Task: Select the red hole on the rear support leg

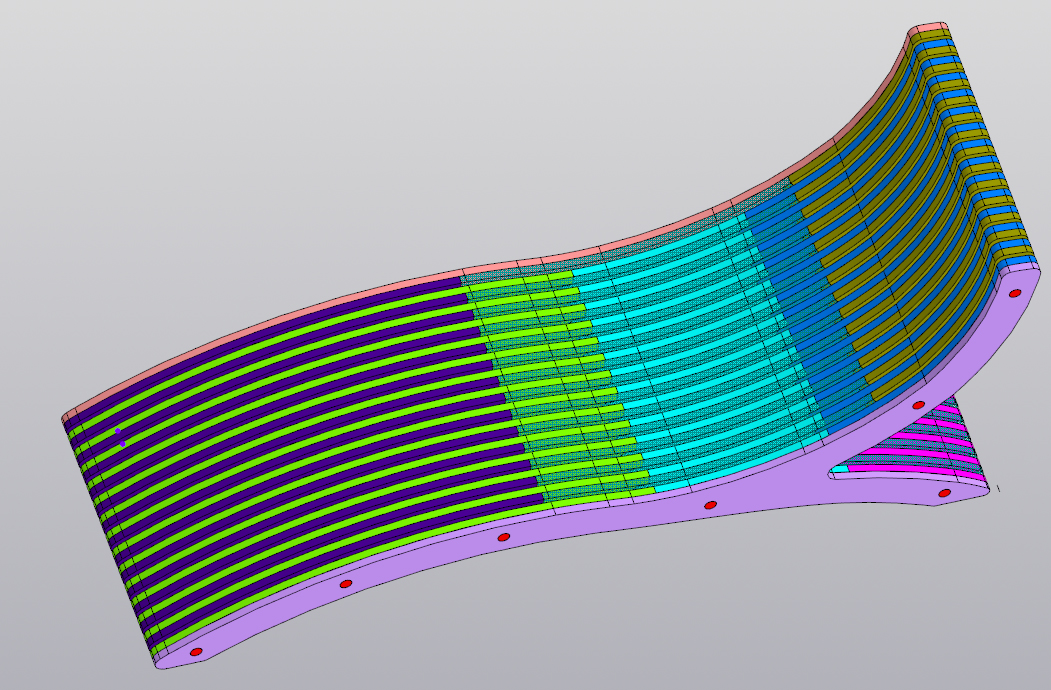Action: [944, 493]
